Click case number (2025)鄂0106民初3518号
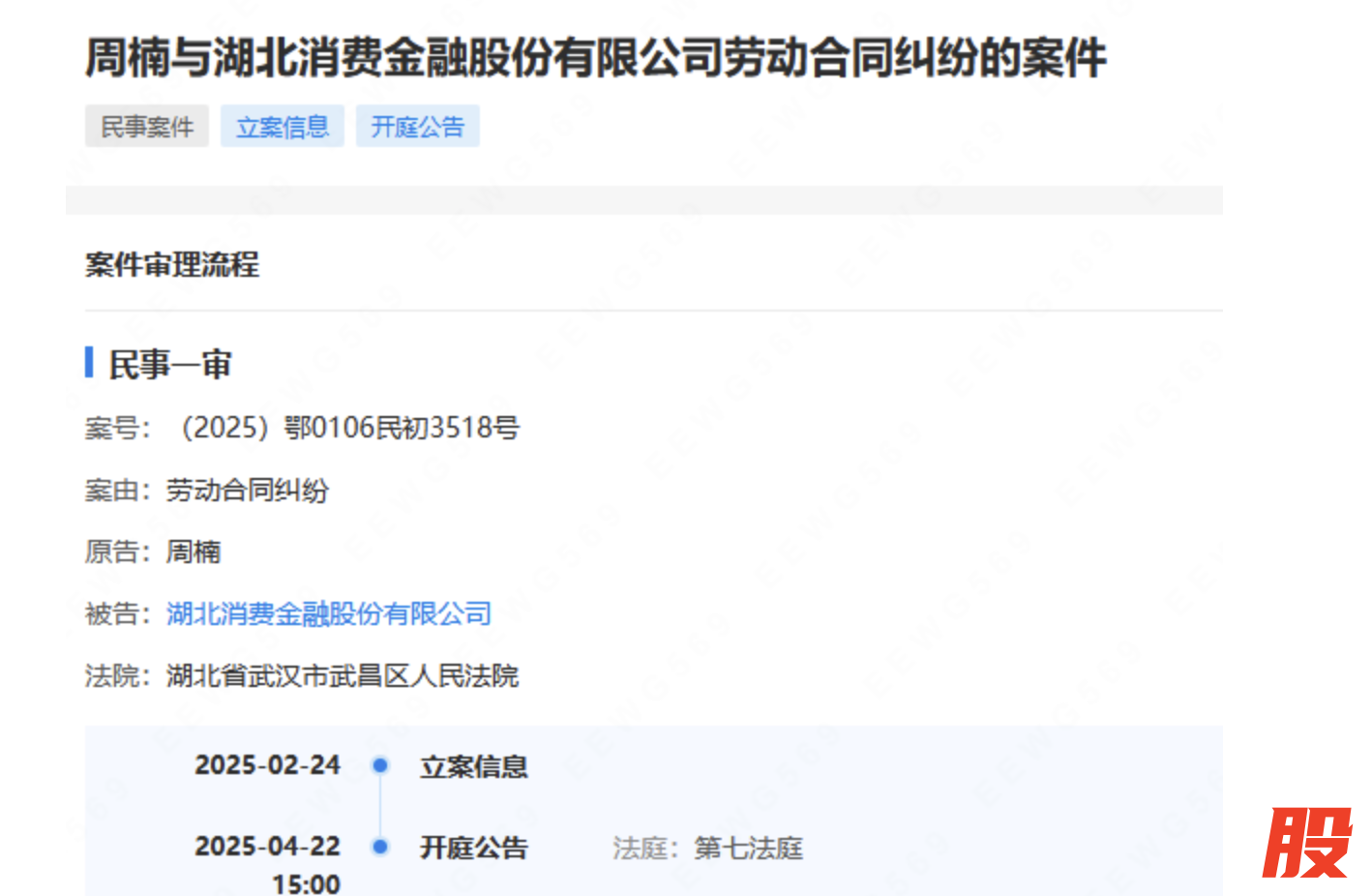This screenshot has width=1372, height=896. pos(350,428)
